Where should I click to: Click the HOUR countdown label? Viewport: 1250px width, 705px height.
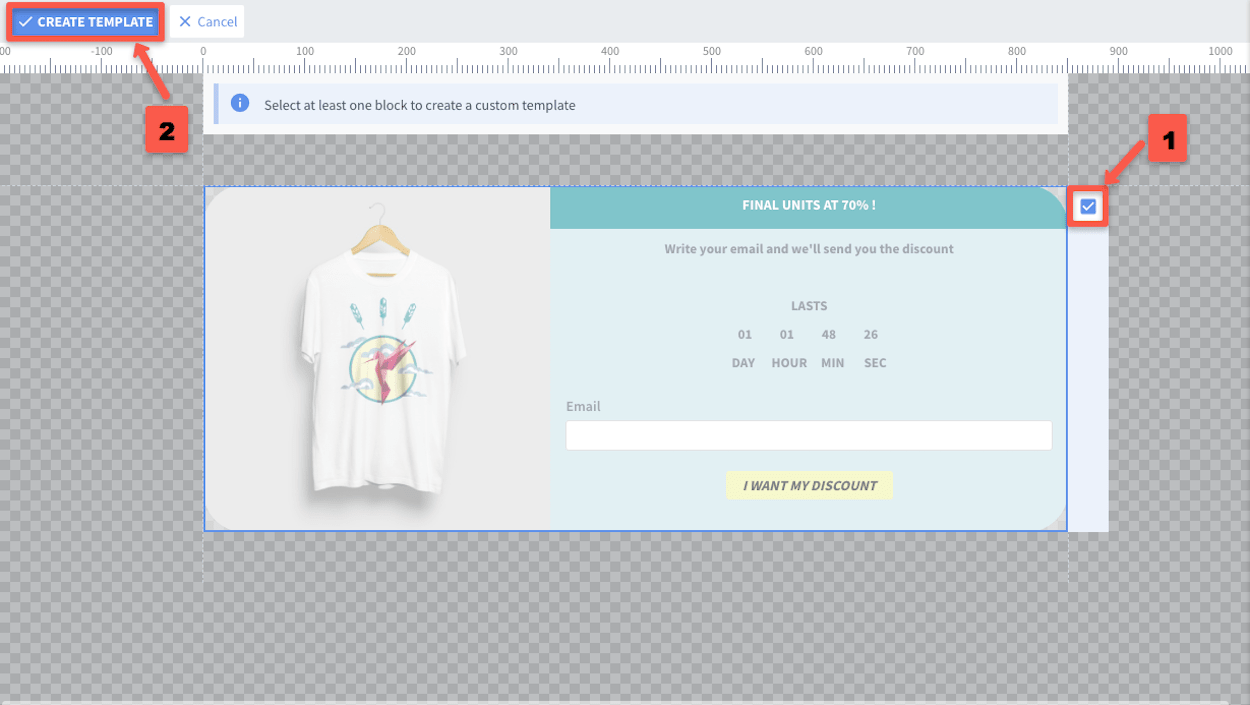pyautogui.click(x=789, y=363)
